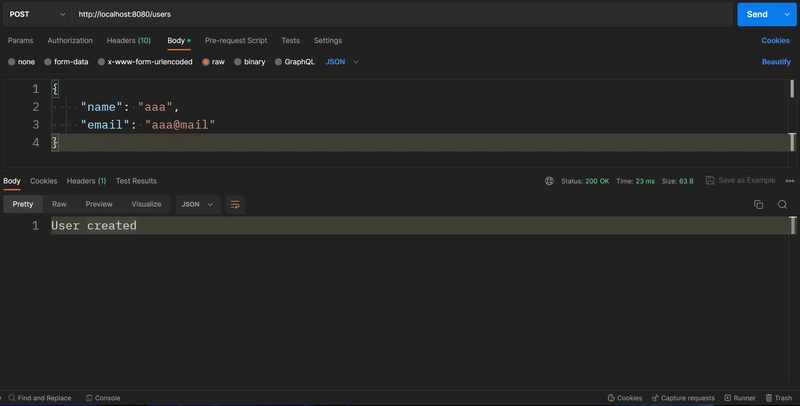Open the response Cookies tab
The height and width of the screenshot is (406, 800).
coord(43,181)
